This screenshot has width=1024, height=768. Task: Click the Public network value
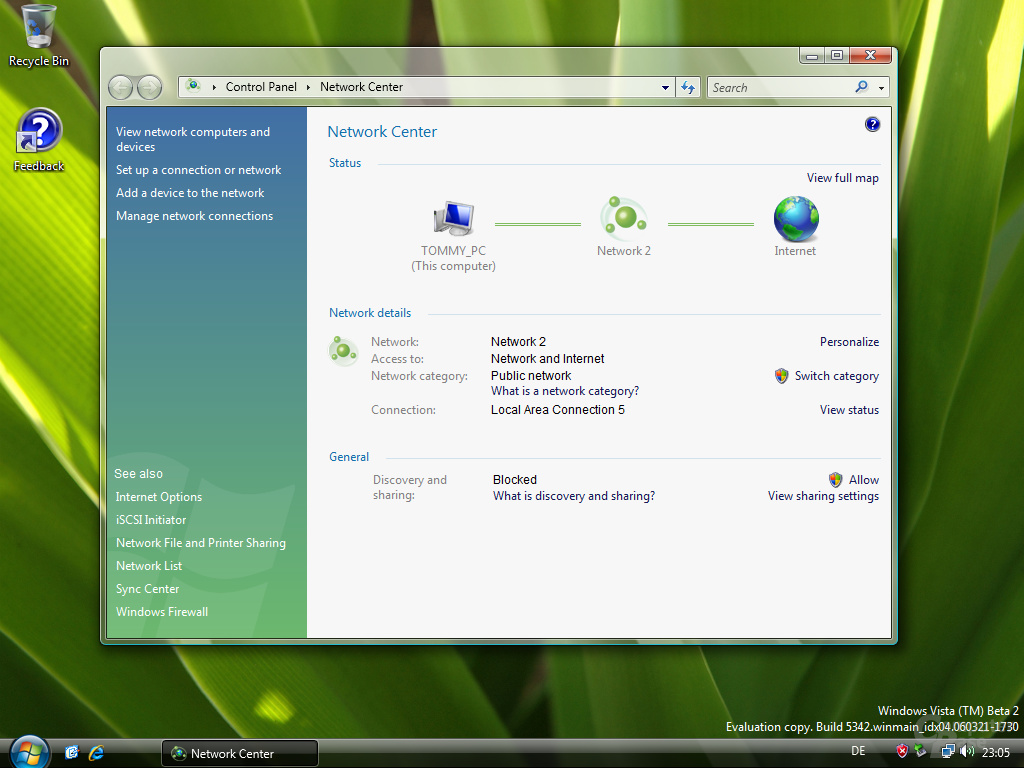point(531,376)
